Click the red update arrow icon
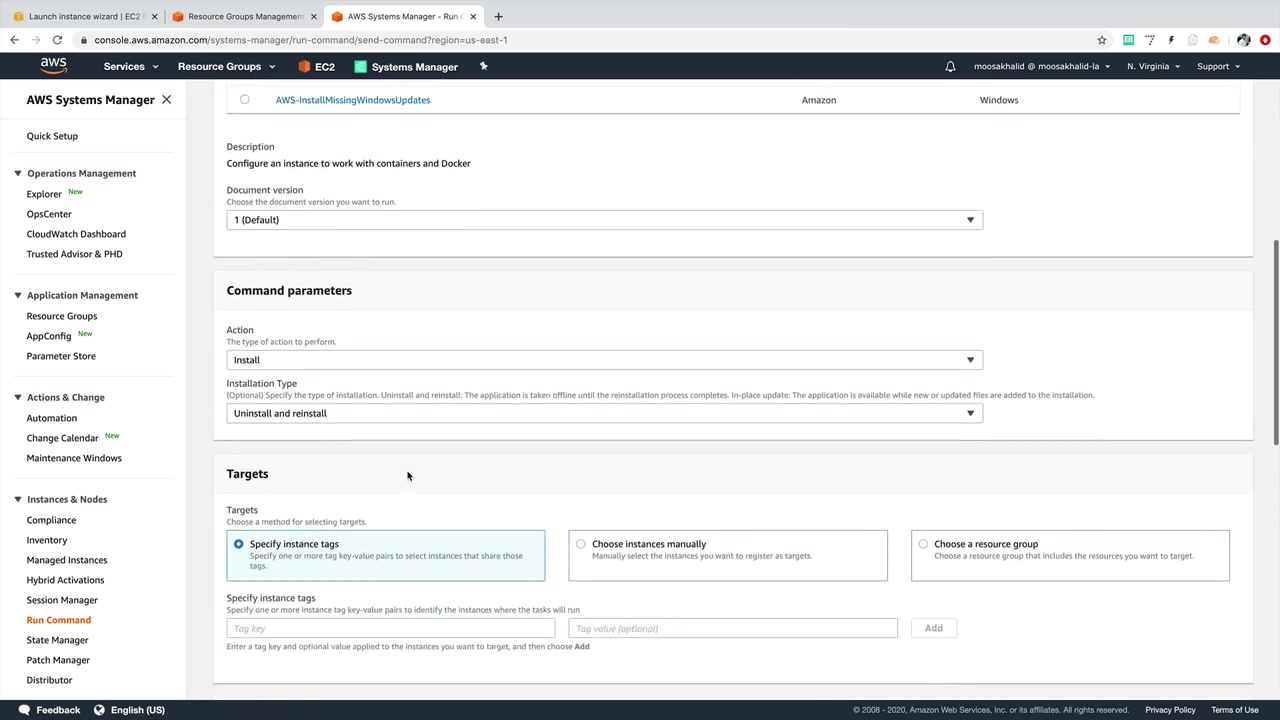The image size is (1280, 720). [1265, 40]
